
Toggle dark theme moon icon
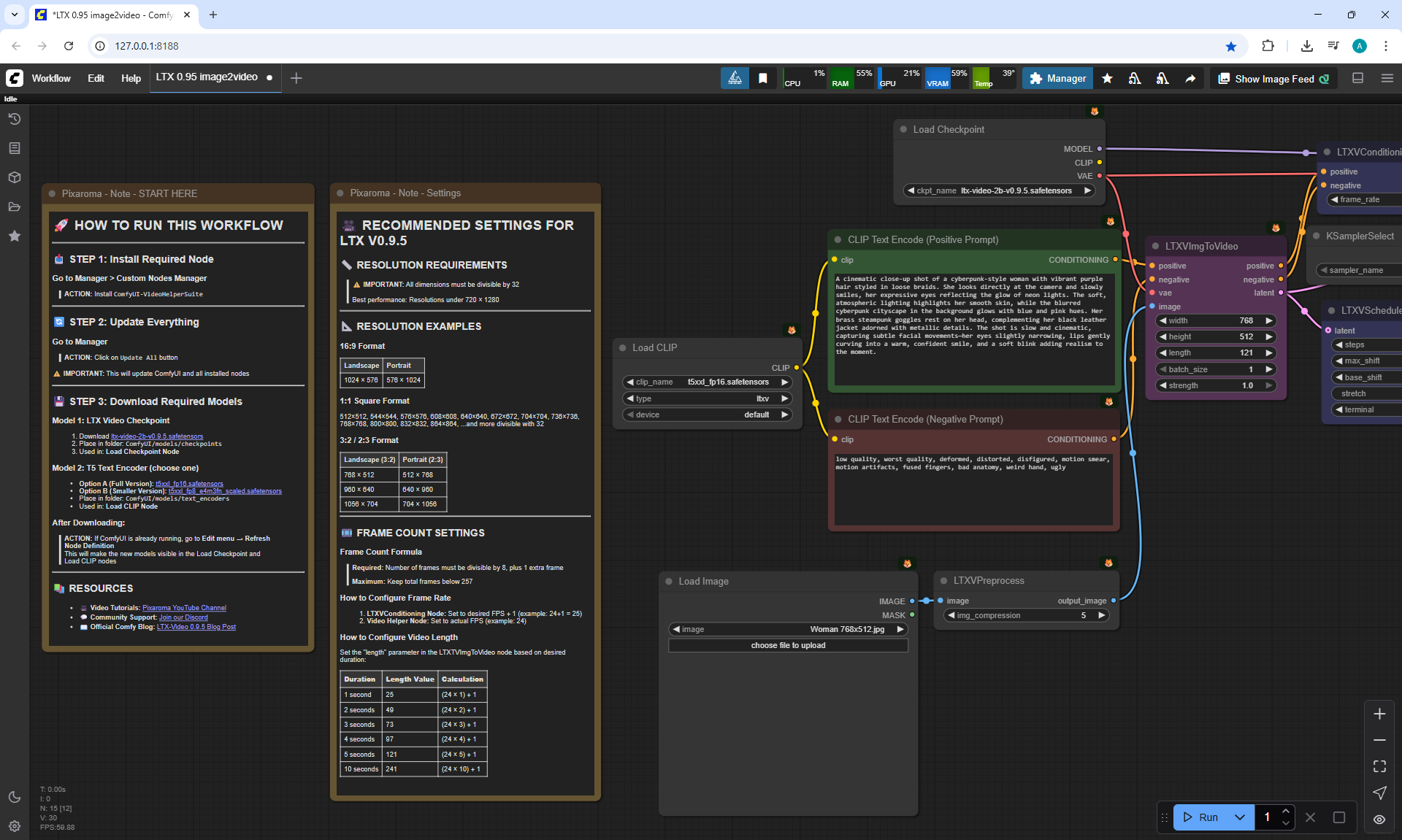click(14, 797)
